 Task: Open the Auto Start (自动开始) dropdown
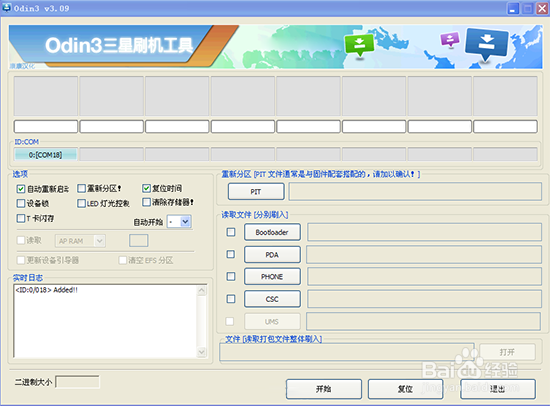pyautogui.click(x=186, y=222)
